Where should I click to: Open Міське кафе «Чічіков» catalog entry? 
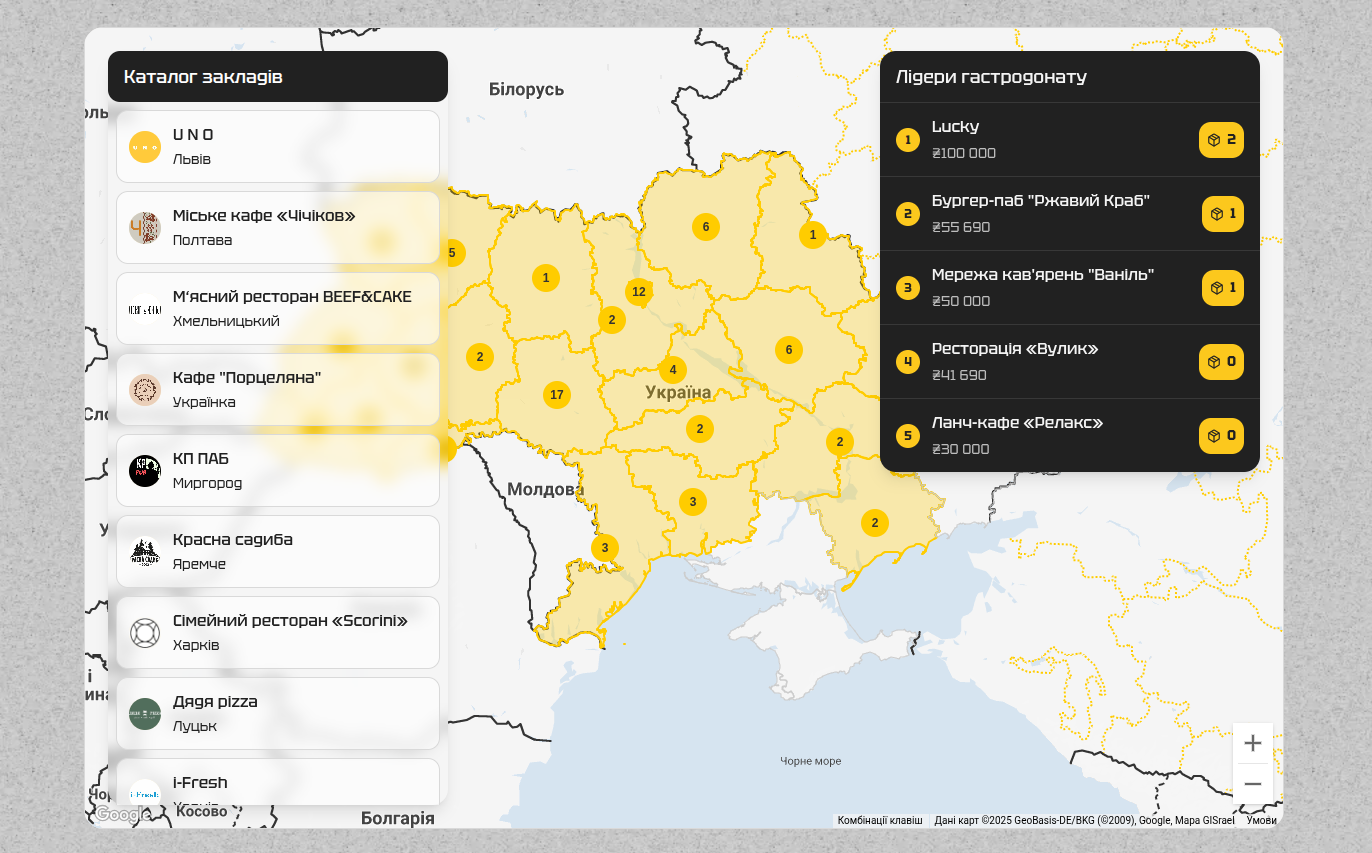click(278, 228)
